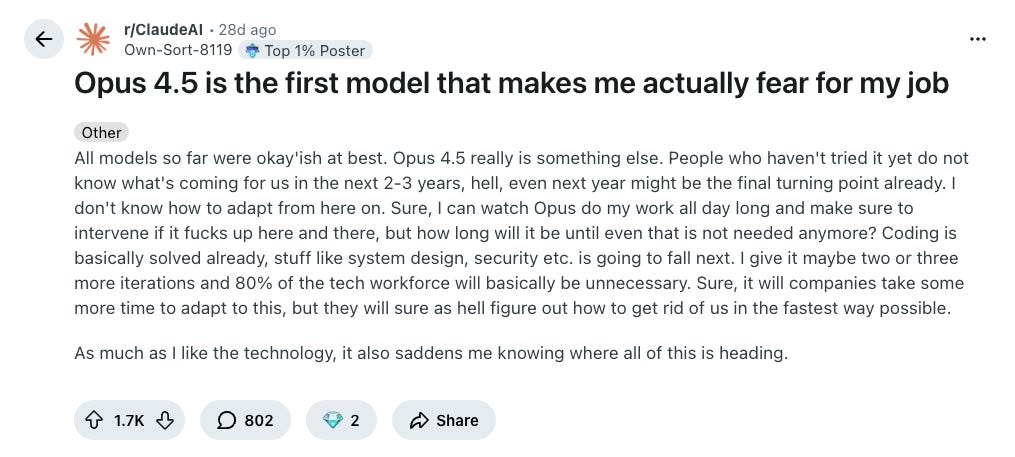The height and width of the screenshot is (457, 1015).
Task: Click the diamond award icon
Action: coord(332,420)
